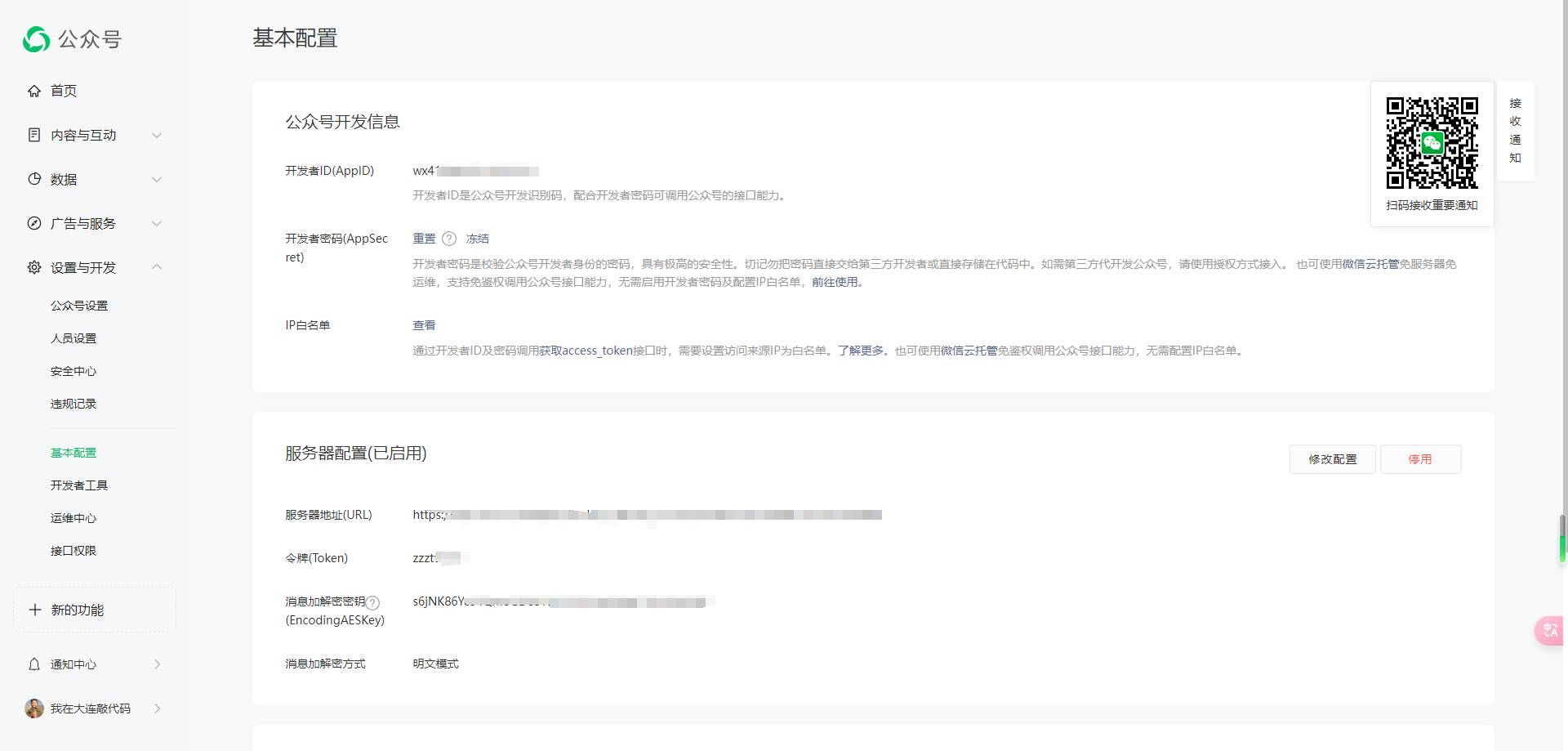Click the 了解更多 link
Viewport: 1568px width, 751px height.
(x=861, y=351)
